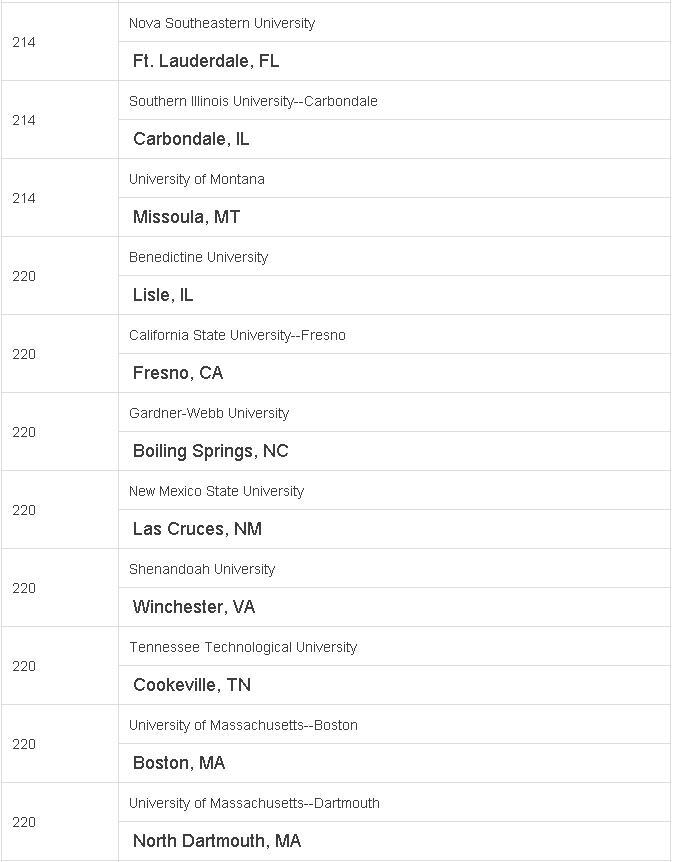
Task: Click Las Cruces, NM location cell
Action: [394, 529]
